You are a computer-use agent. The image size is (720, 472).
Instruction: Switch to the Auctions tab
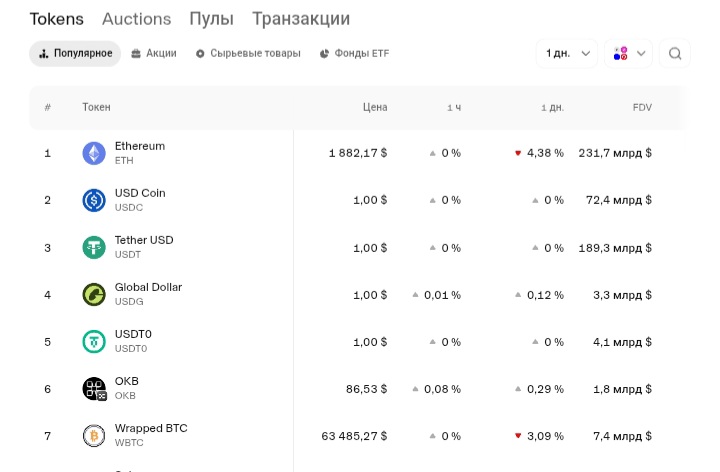coord(136,19)
